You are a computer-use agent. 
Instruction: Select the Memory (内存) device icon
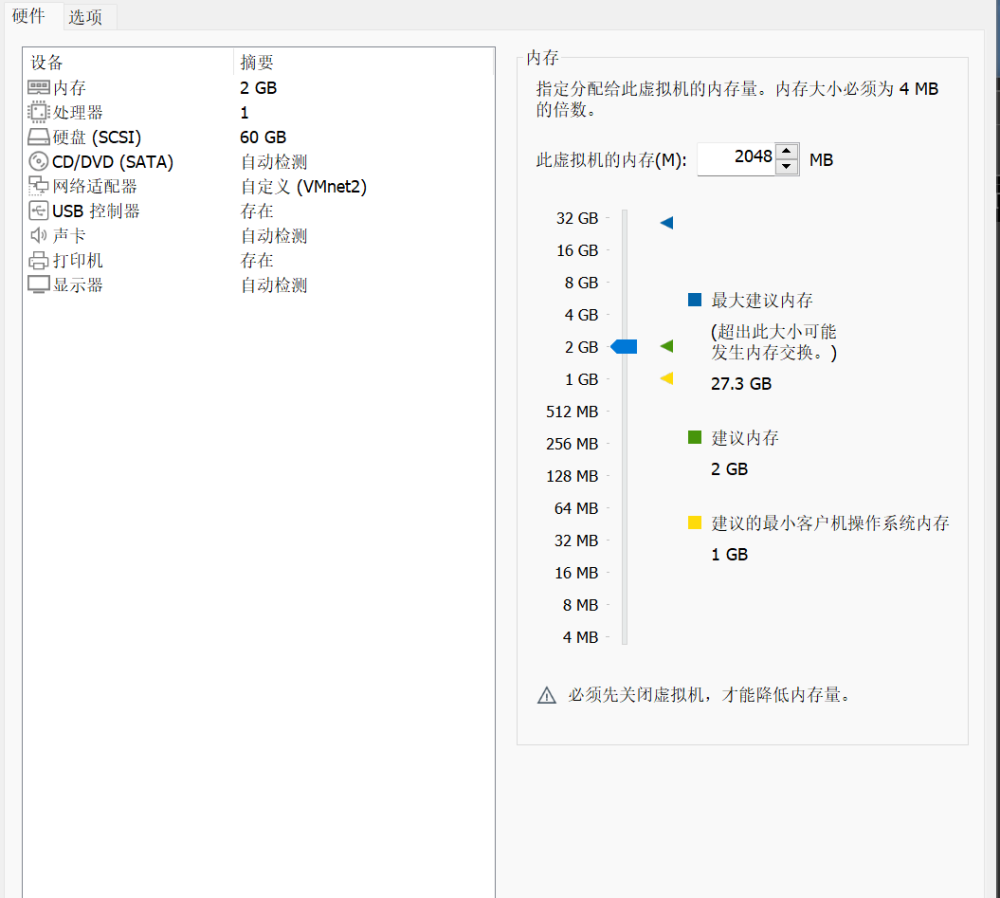pyautogui.click(x=38, y=88)
